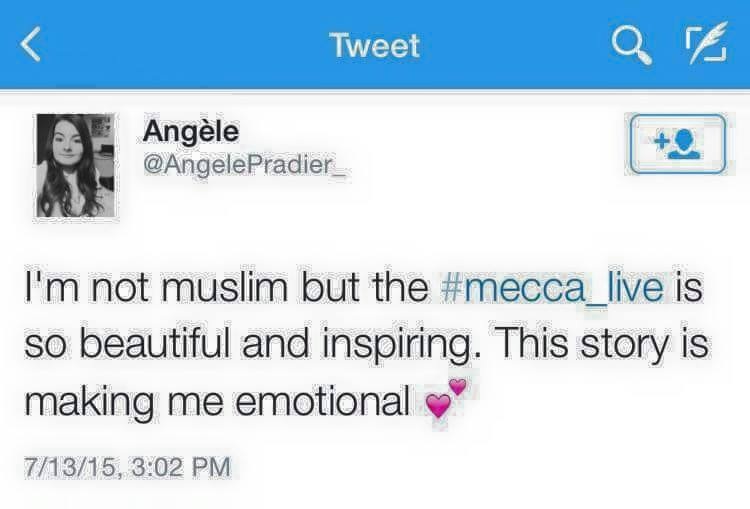Tap 'This story is' in tweet text
This screenshot has height=509, width=750.
pyautogui.click(x=597, y=345)
